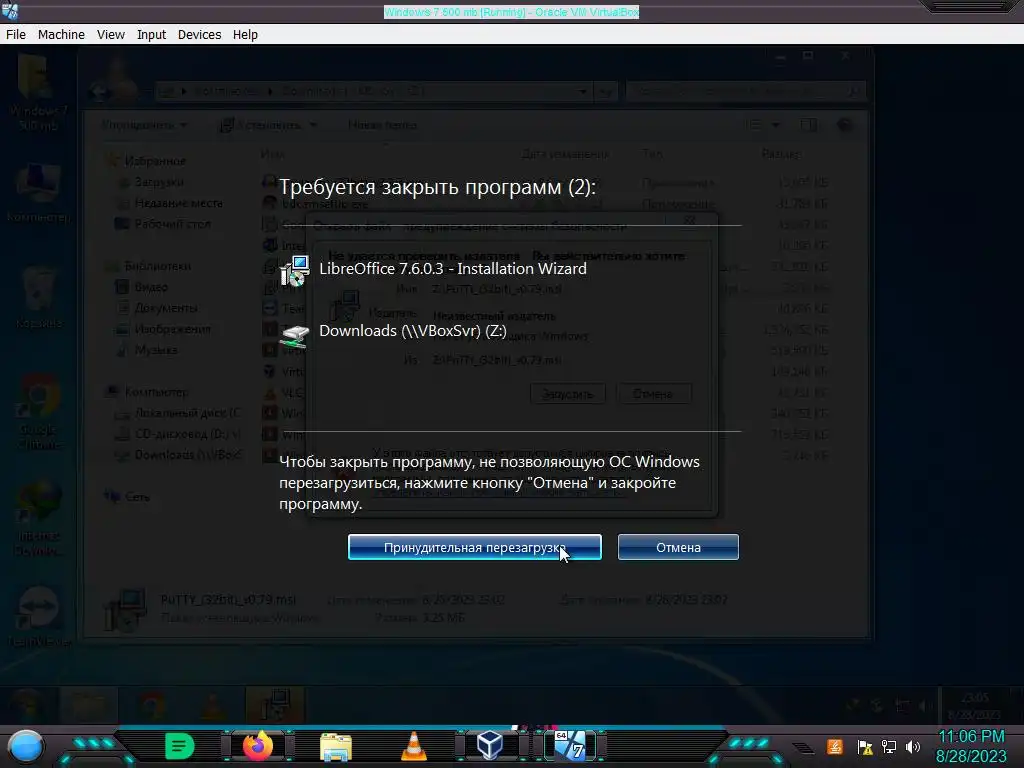Screen dimensions: 1024x768
Task: Click the force restart button
Action: (x=475, y=547)
